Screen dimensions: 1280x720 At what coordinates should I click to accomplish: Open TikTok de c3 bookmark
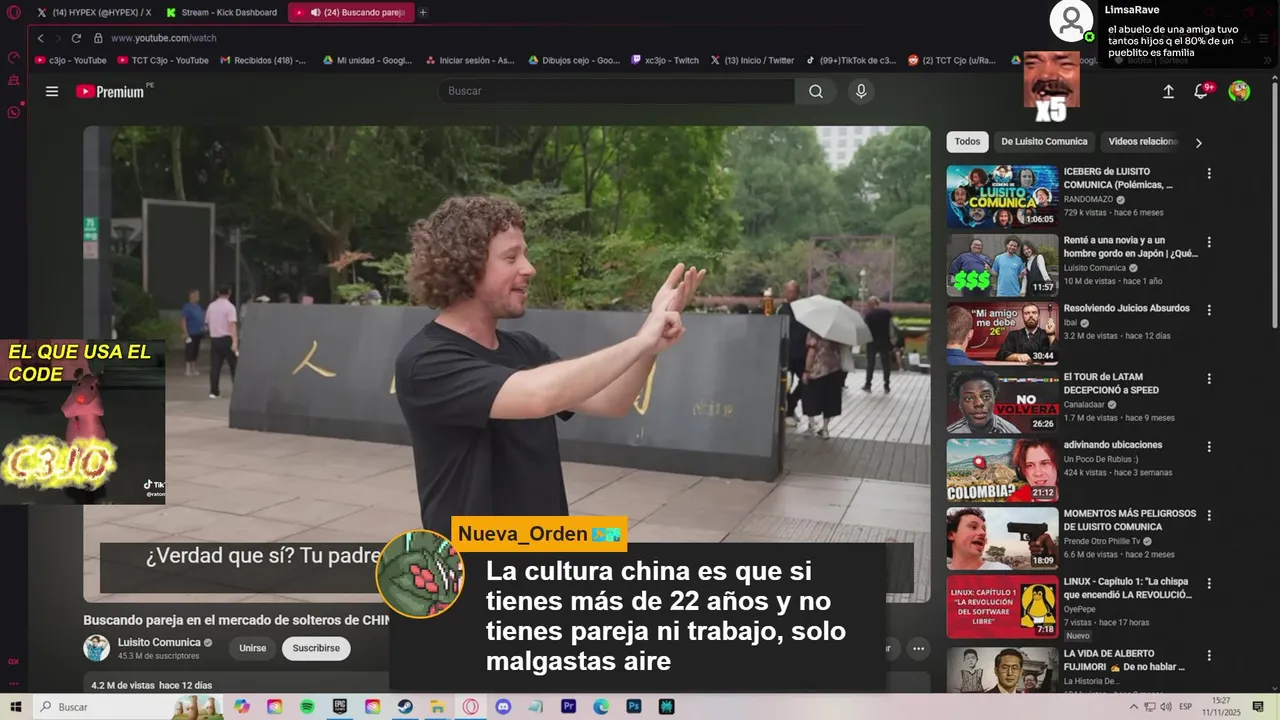pyautogui.click(x=851, y=60)
